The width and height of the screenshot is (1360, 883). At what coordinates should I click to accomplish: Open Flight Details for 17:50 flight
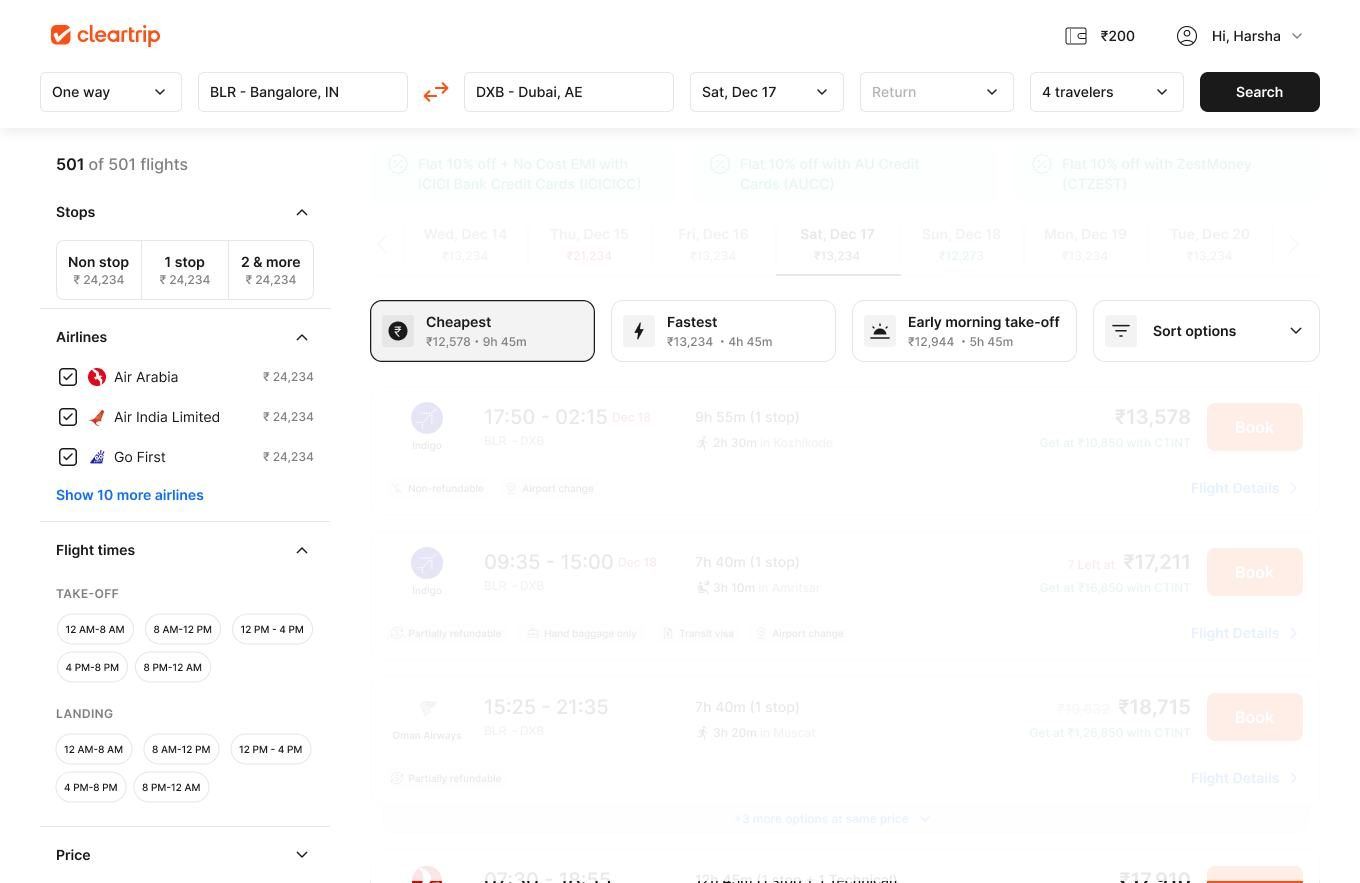(1244, 488)
